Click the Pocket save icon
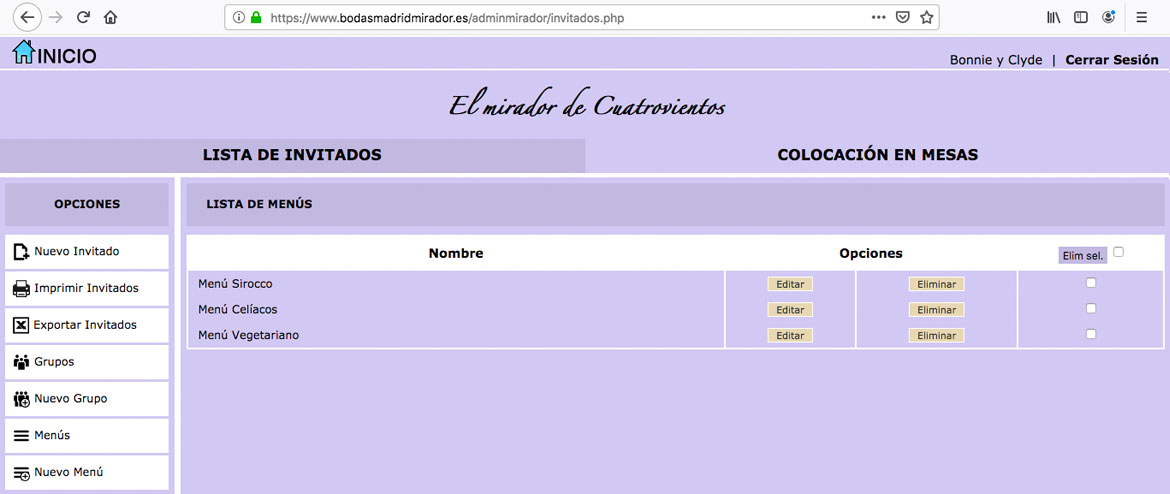This screenshot has width=1170, height=494. pyautogui.click(x=902, y=17)
